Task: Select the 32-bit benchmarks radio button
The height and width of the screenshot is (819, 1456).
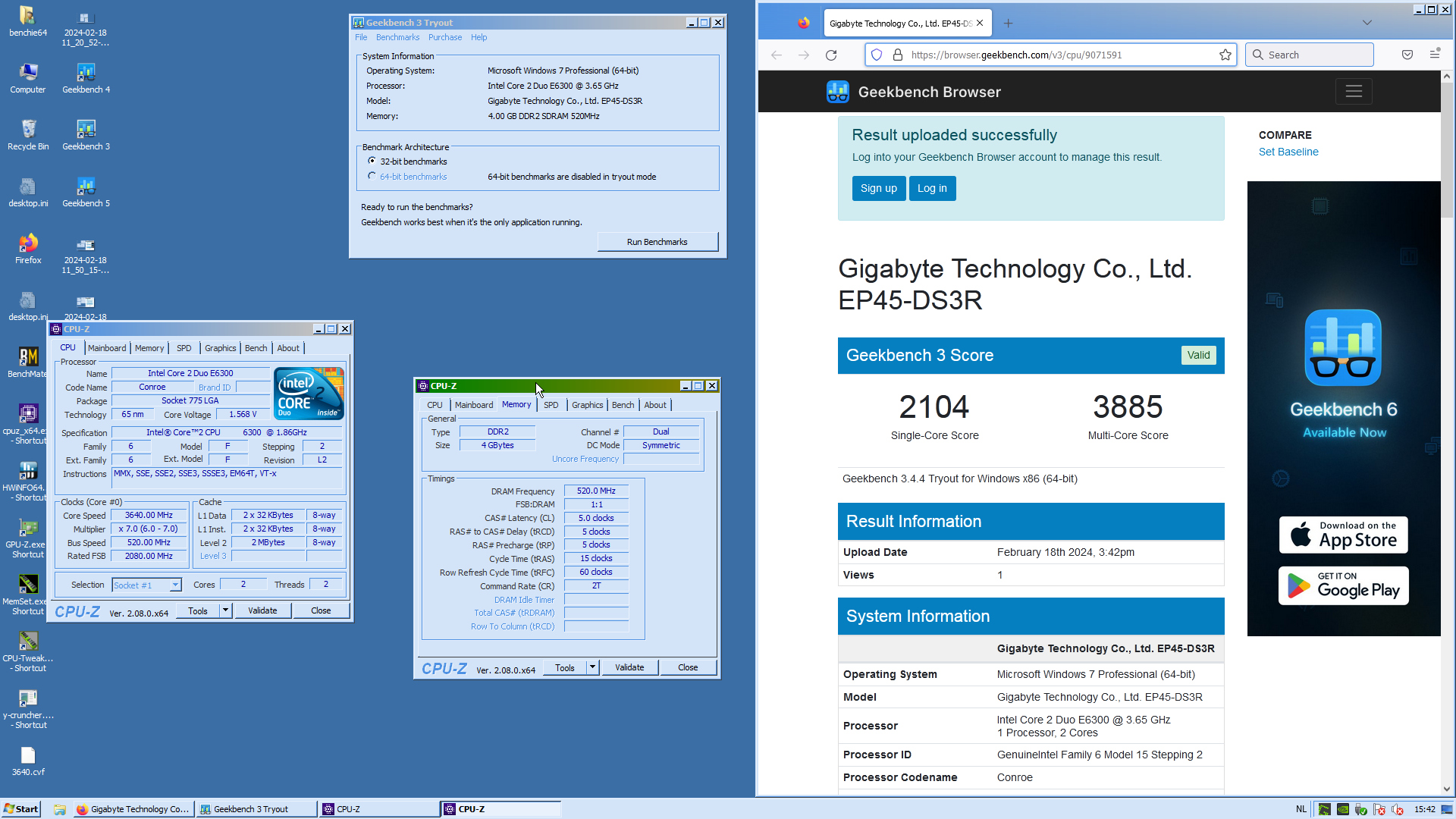Action: [372, 161]
